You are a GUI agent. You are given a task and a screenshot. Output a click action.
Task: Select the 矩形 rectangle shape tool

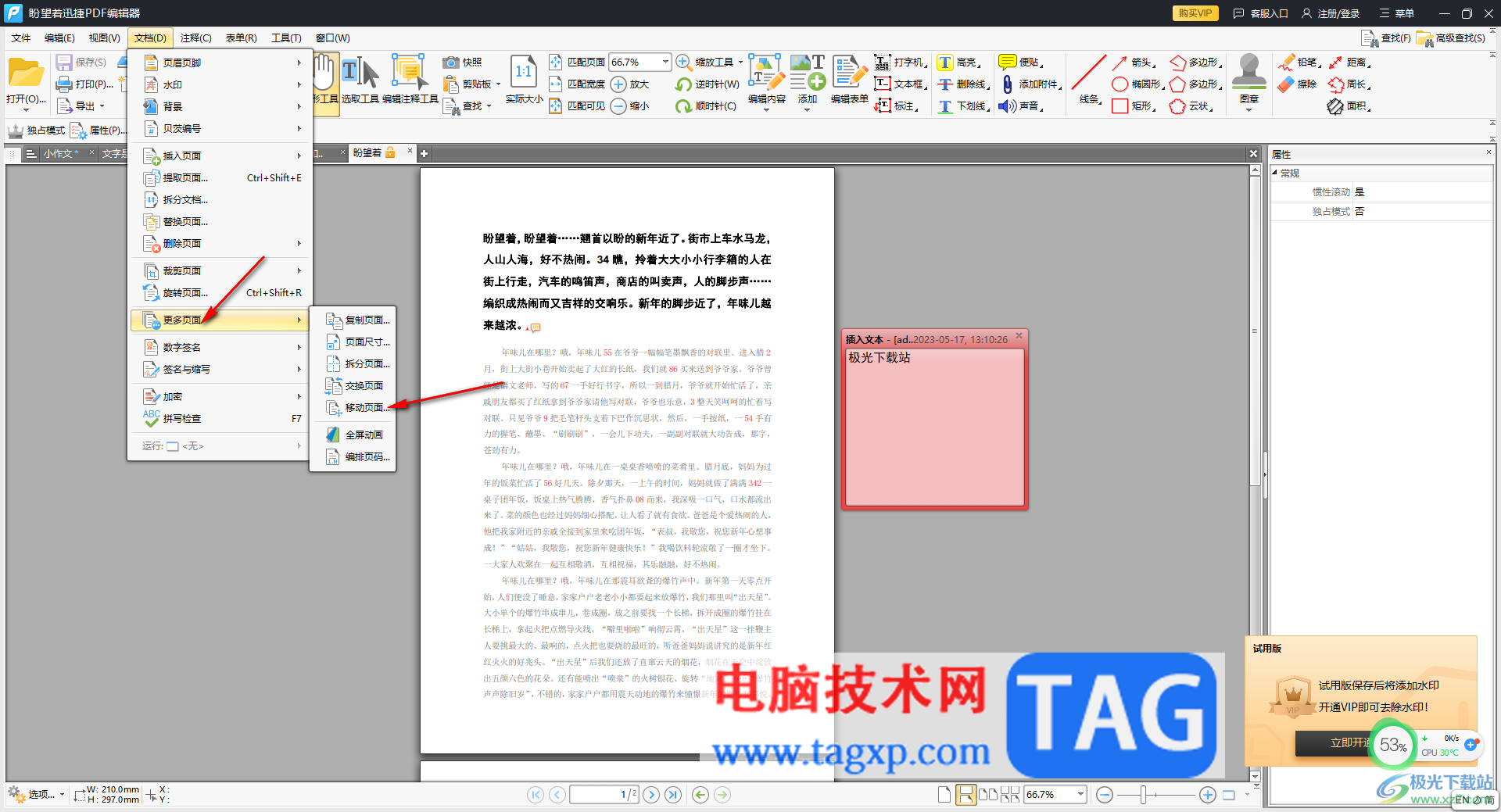tap(1134, 106)
